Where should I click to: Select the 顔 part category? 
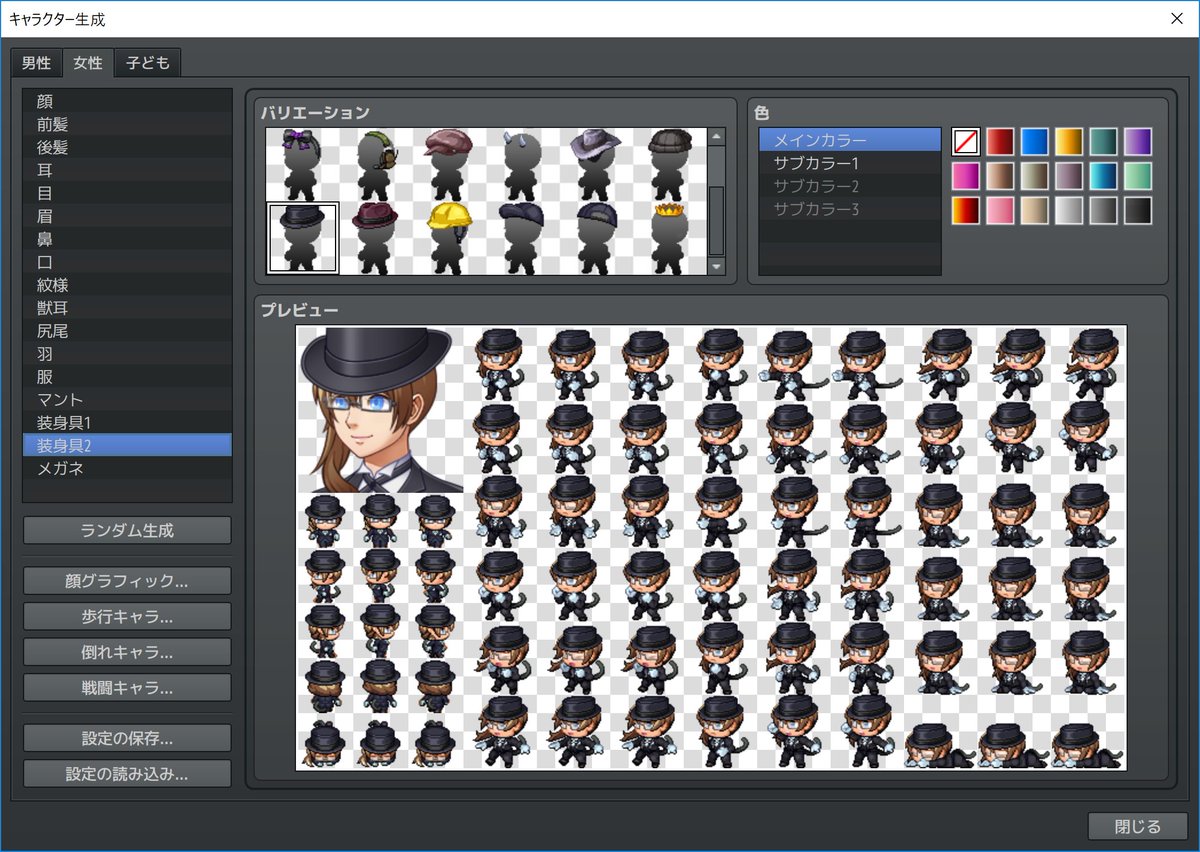click(x=127, y=101)
